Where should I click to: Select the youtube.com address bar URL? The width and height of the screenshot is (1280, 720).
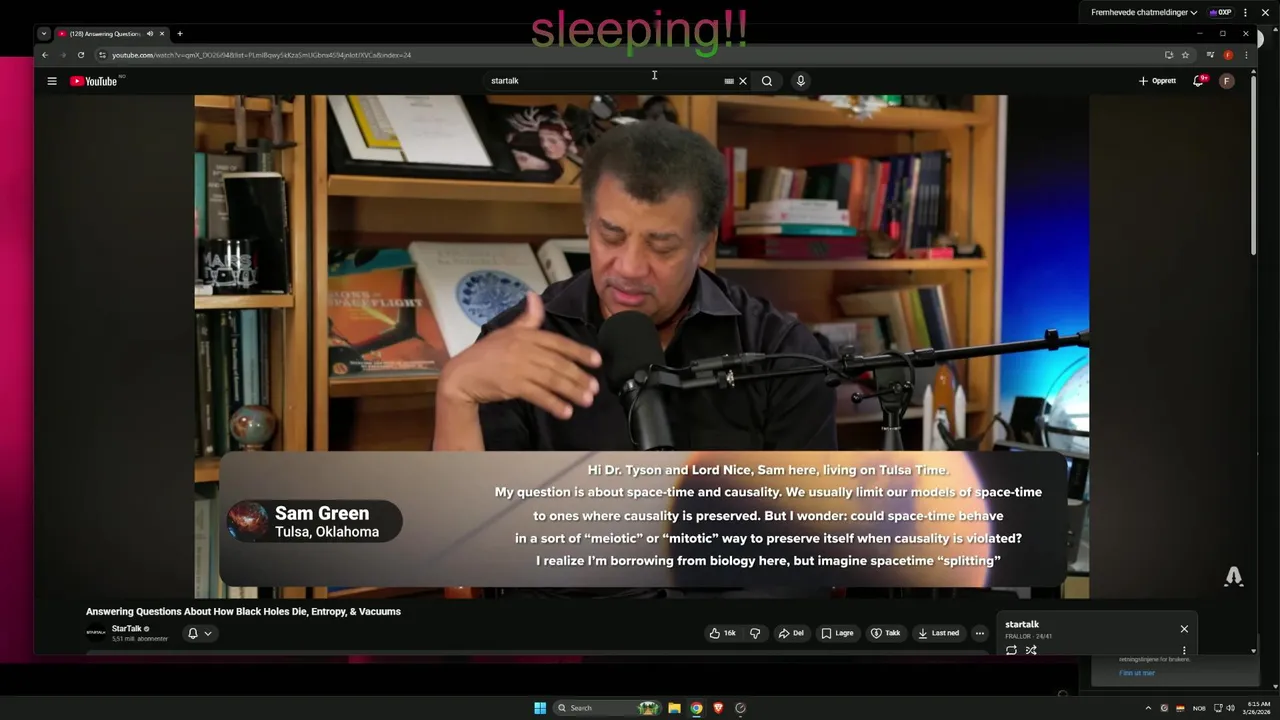[262, 55]
